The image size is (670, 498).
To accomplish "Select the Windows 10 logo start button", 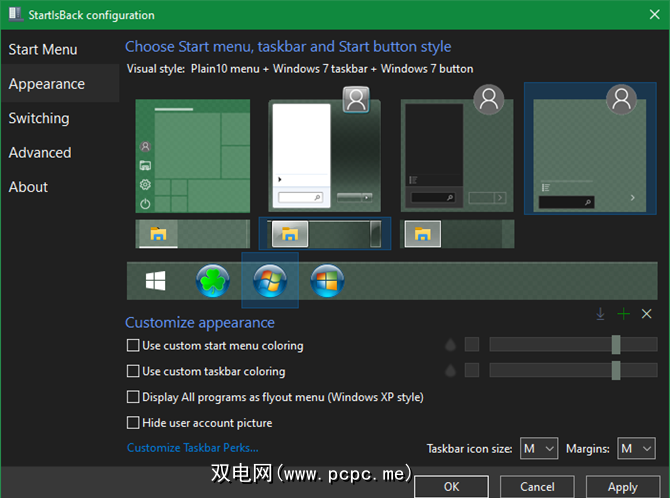I will point(155,282).
